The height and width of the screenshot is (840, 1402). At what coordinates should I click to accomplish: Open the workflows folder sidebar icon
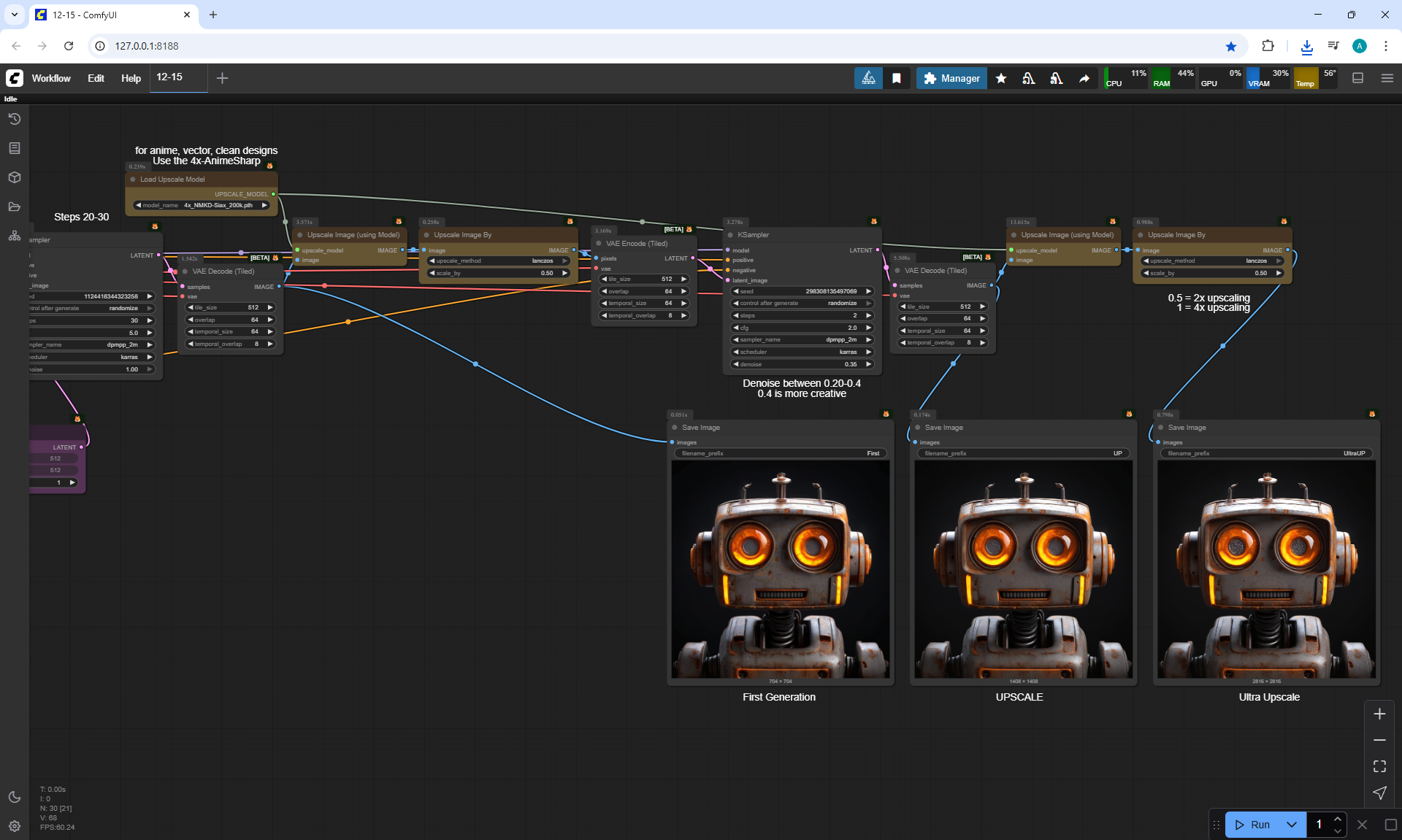pos(15,207)
